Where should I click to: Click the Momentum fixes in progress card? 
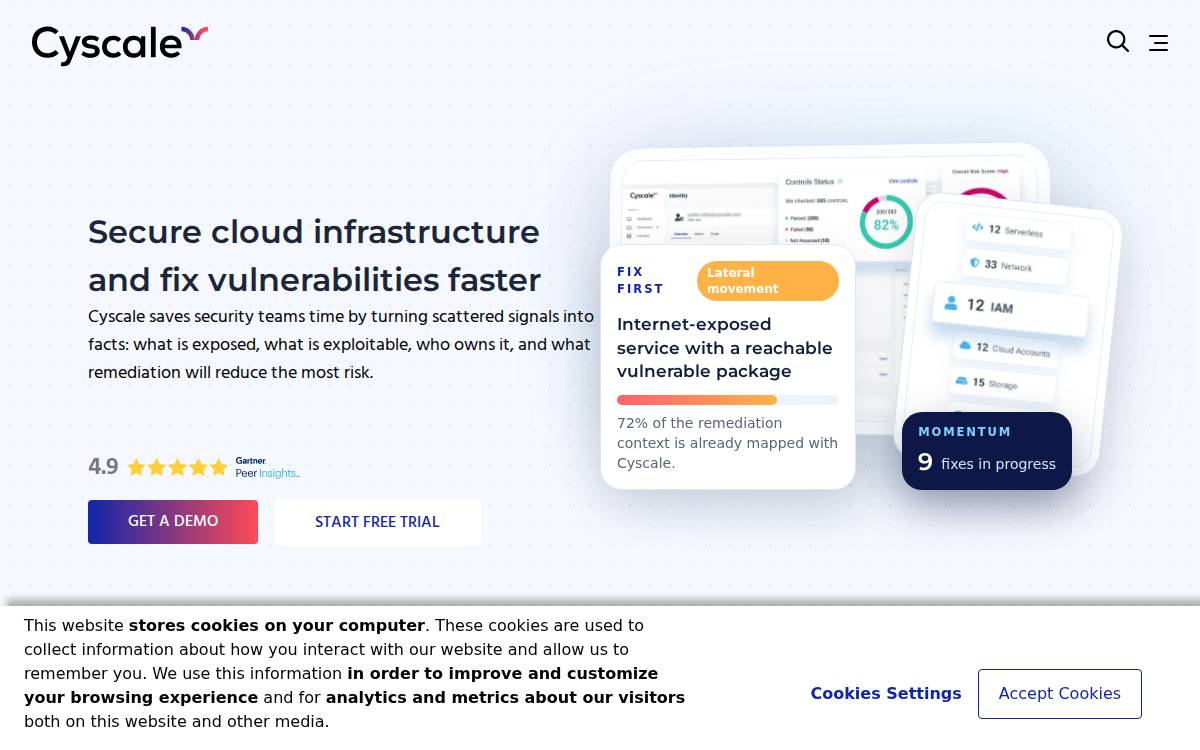click(987, 451)
